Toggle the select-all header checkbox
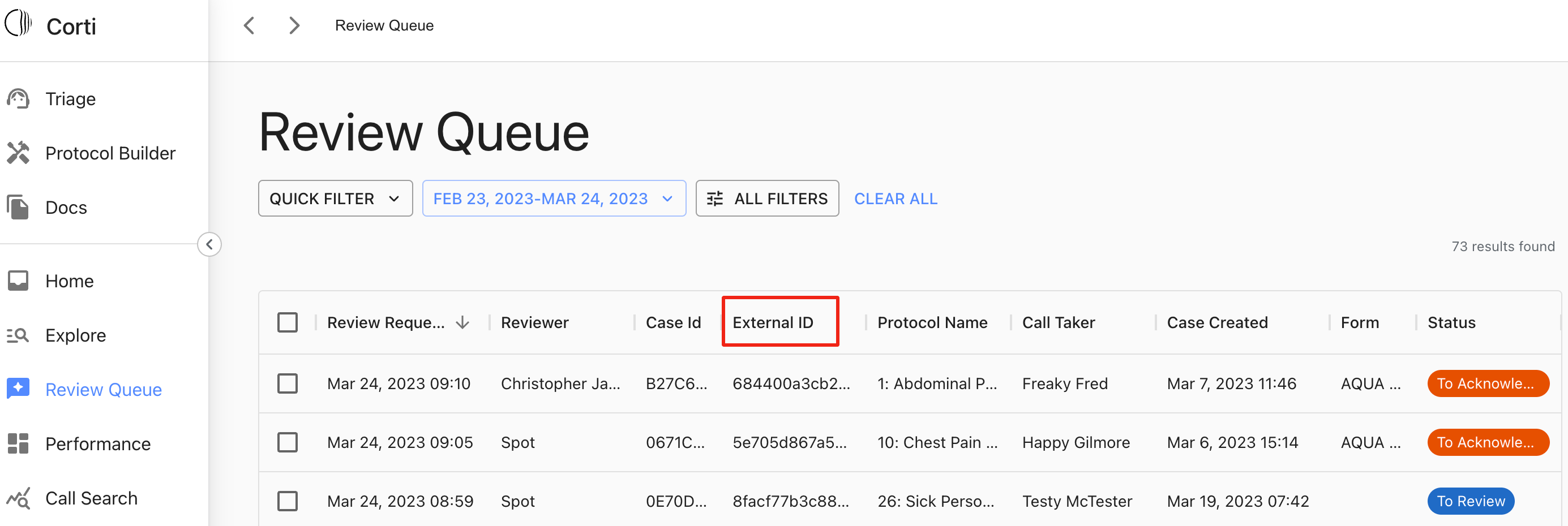The height and width of the screenshot is (526, 1568). (288, 322)
